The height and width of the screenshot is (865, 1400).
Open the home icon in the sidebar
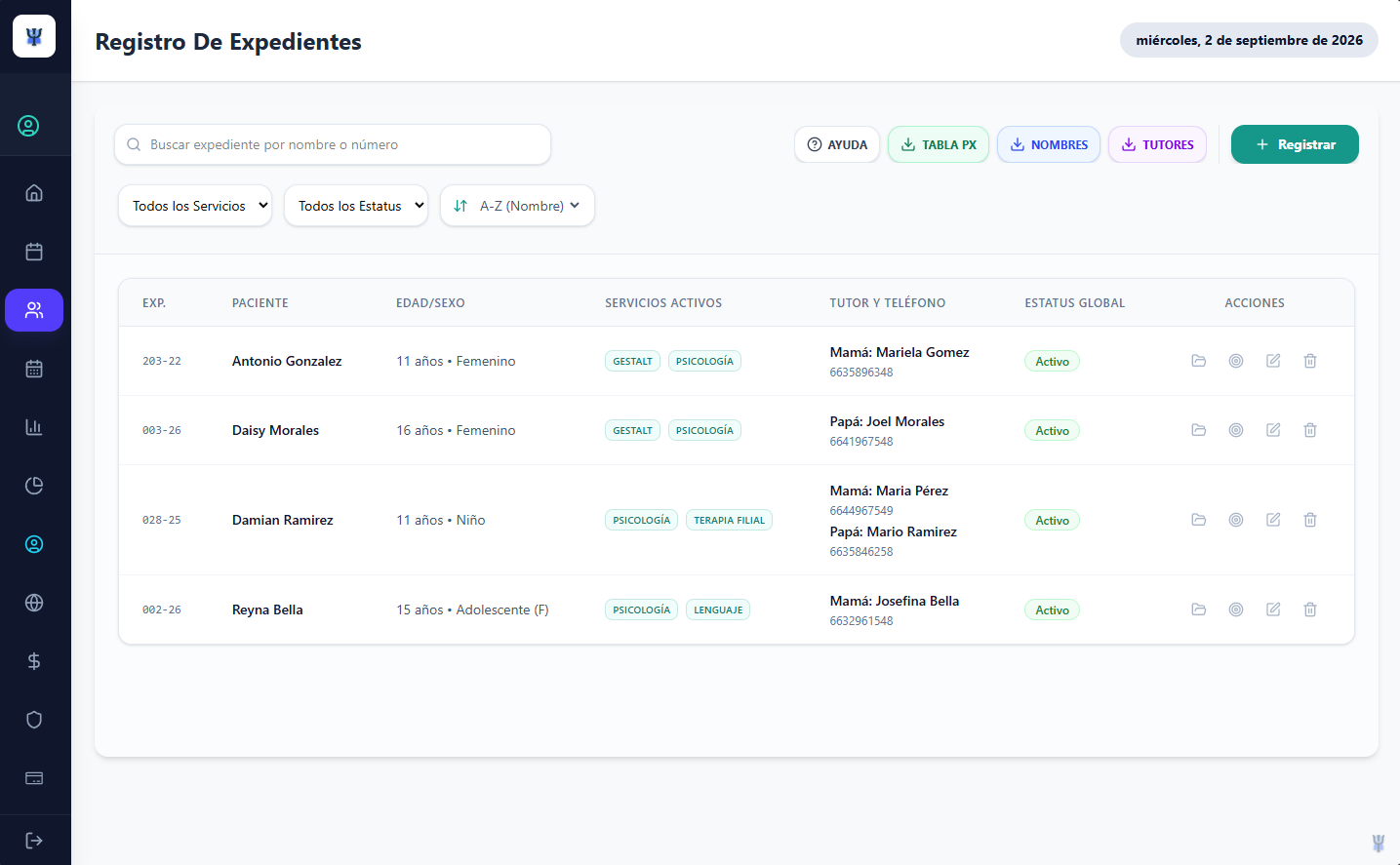point(34,193)
